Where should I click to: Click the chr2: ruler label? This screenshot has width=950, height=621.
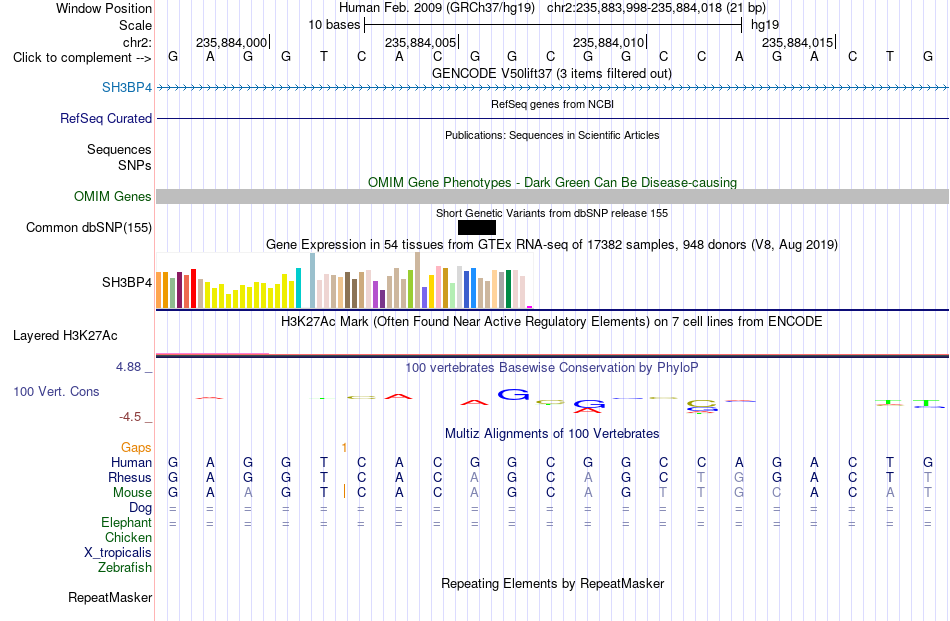pos(137,42)
